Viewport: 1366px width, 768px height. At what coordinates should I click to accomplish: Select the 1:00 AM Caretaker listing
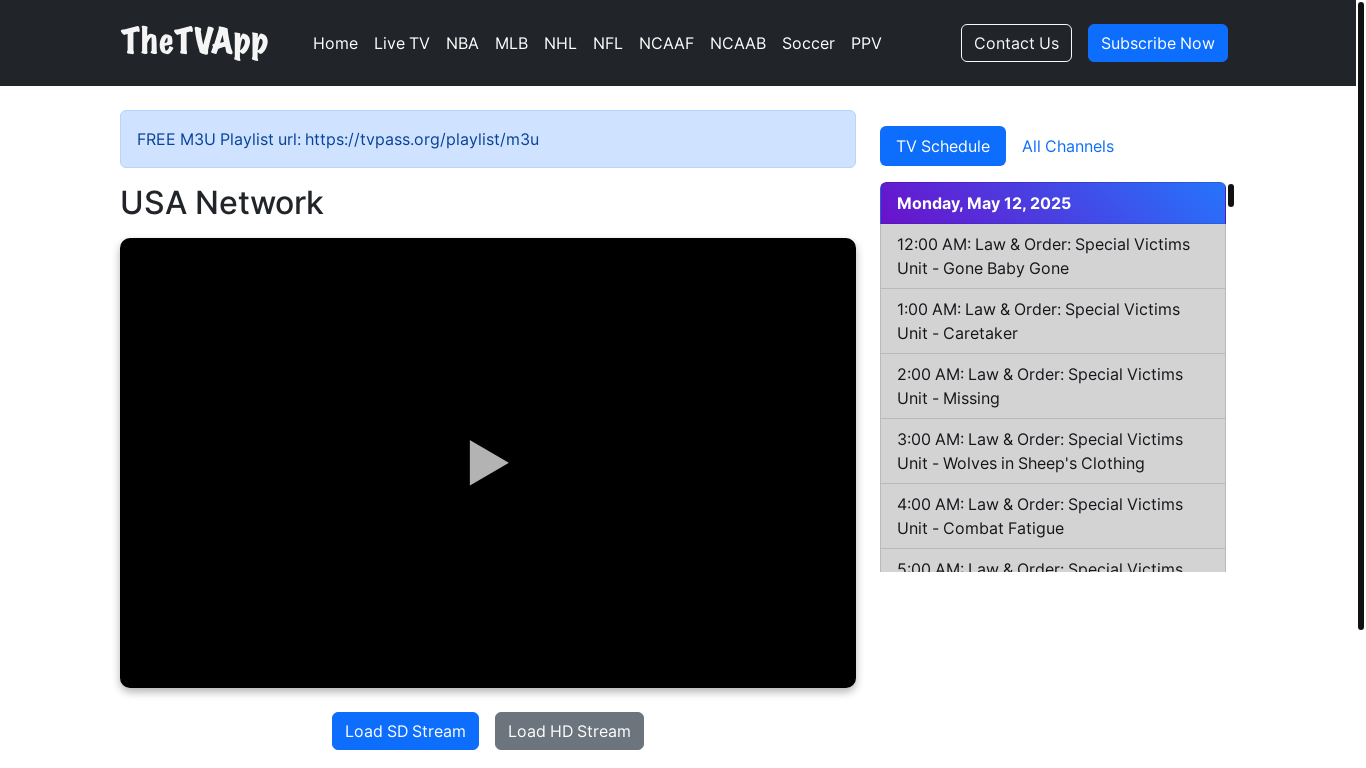1053,321
